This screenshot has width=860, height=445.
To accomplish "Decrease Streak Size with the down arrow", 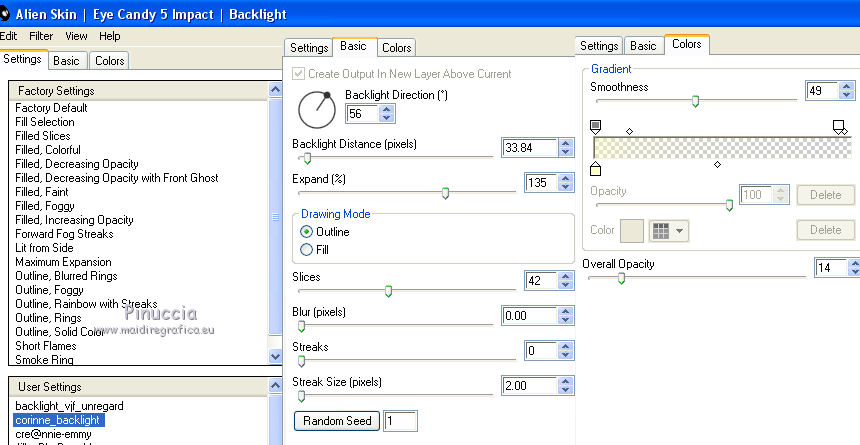I will (565, 390).
